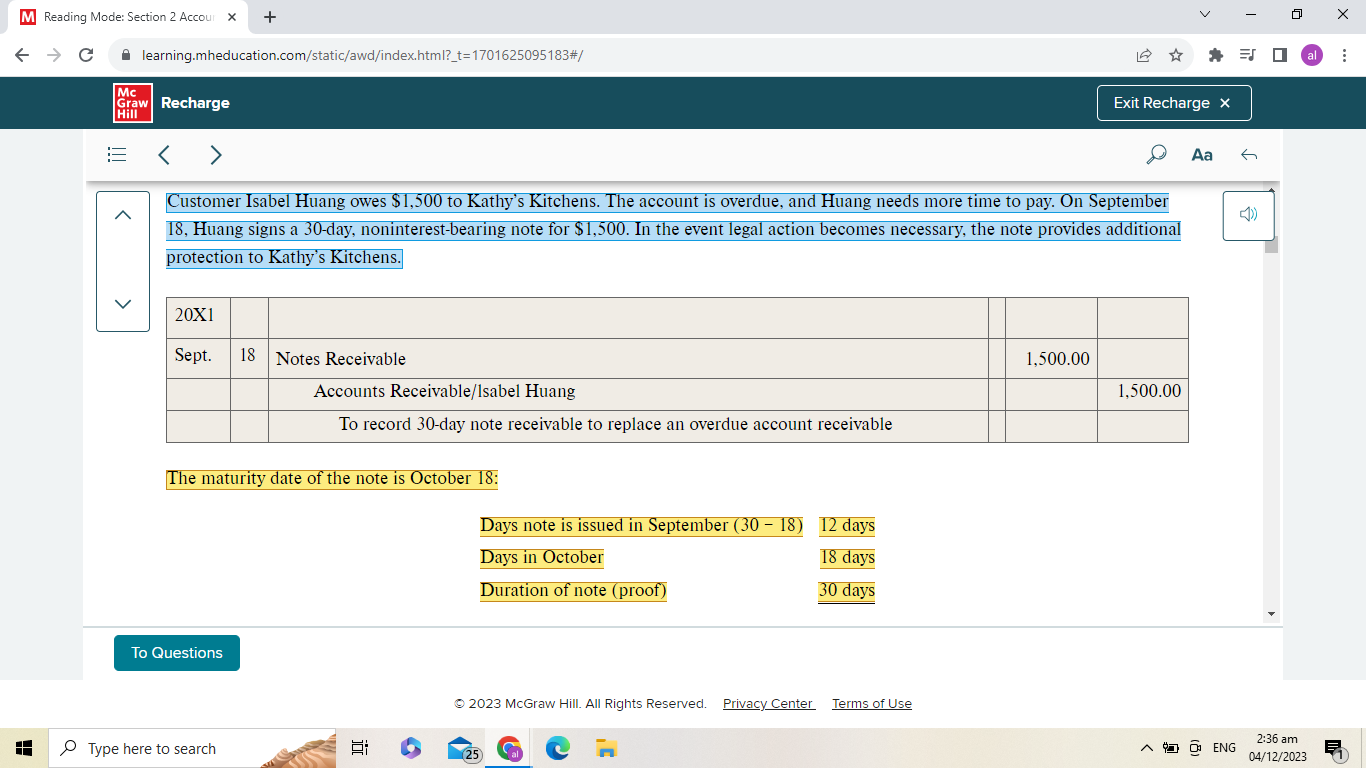Exit Recharge mode
The width and height of the screenshot is (1366, 768).
pos(1173,103)
